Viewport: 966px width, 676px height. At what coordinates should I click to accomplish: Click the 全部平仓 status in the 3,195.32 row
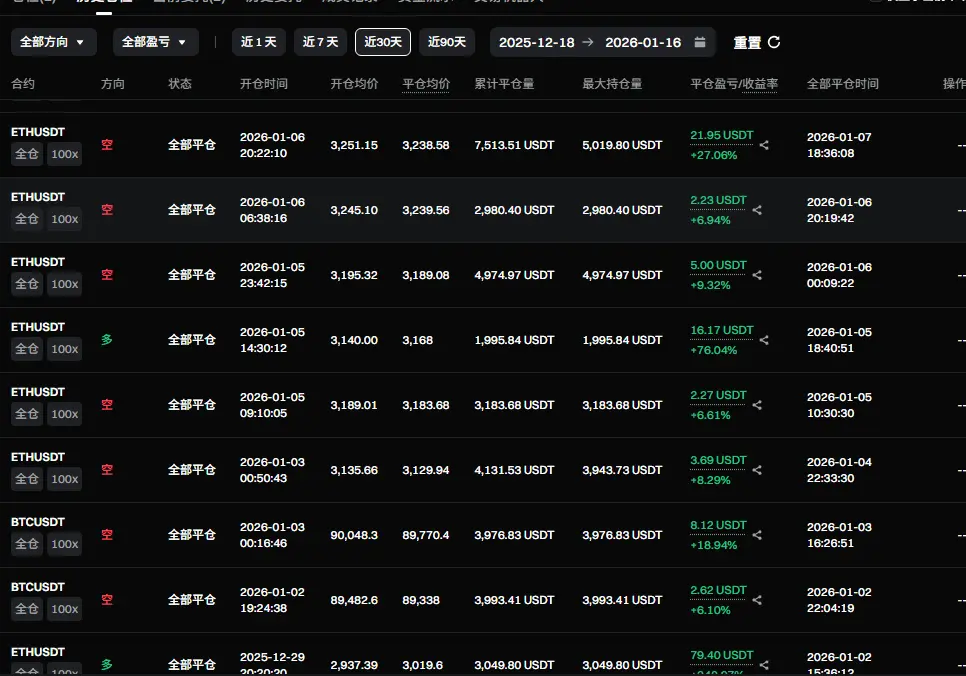[x=192, y=275]
